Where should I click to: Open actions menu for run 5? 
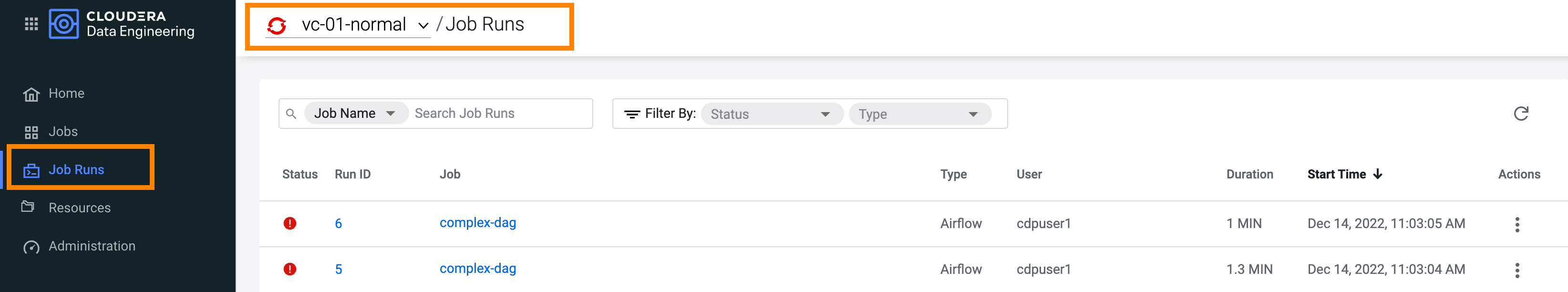point(1517,270)
